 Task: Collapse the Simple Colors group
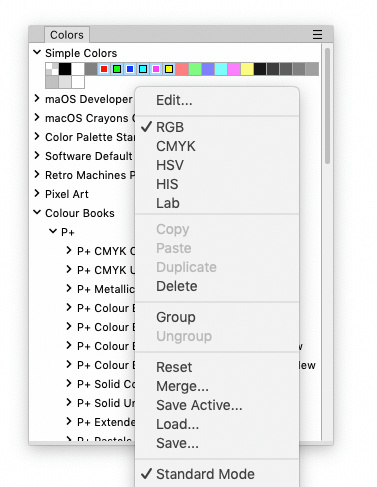pos(37,52)
